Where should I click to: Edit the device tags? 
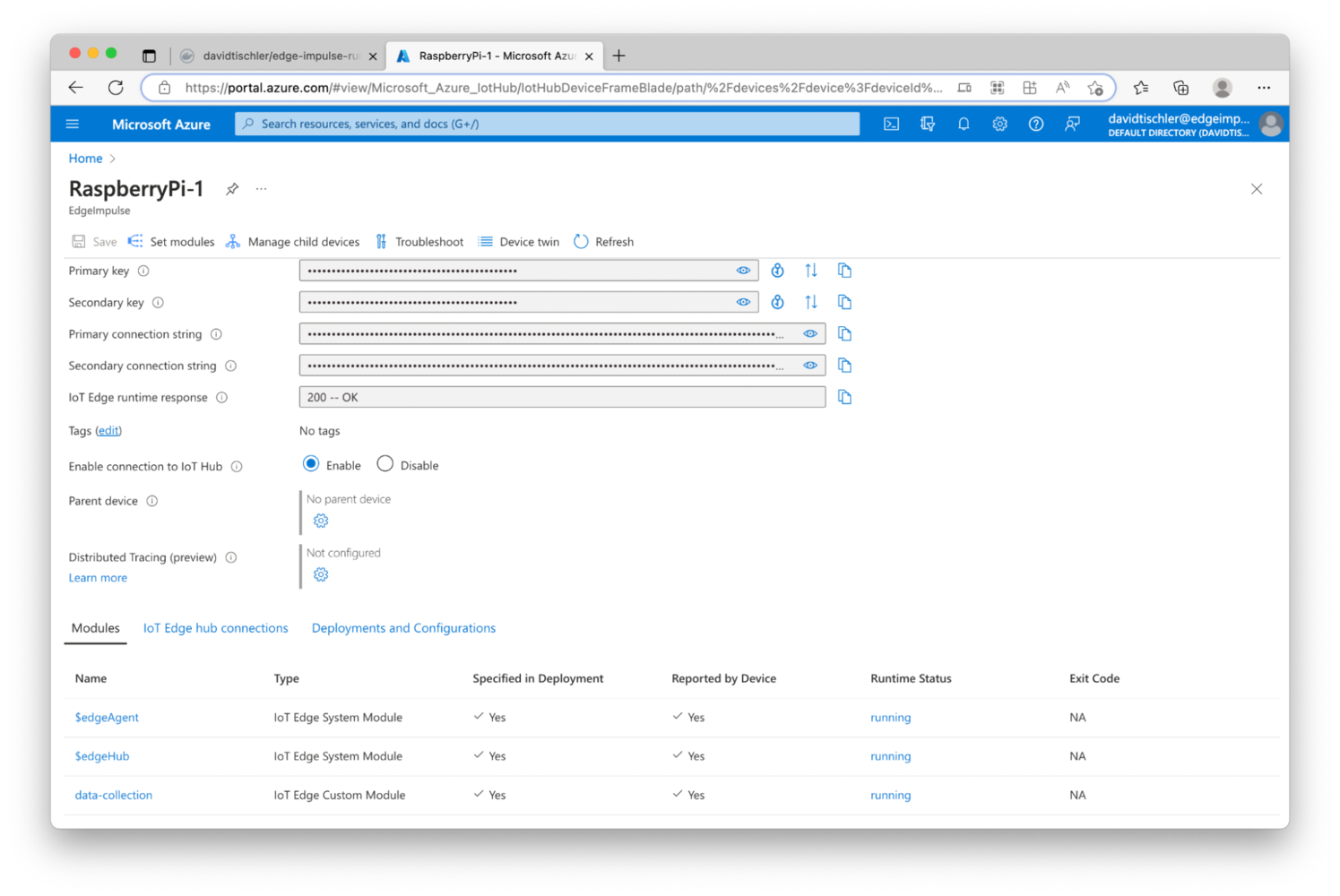108,431
